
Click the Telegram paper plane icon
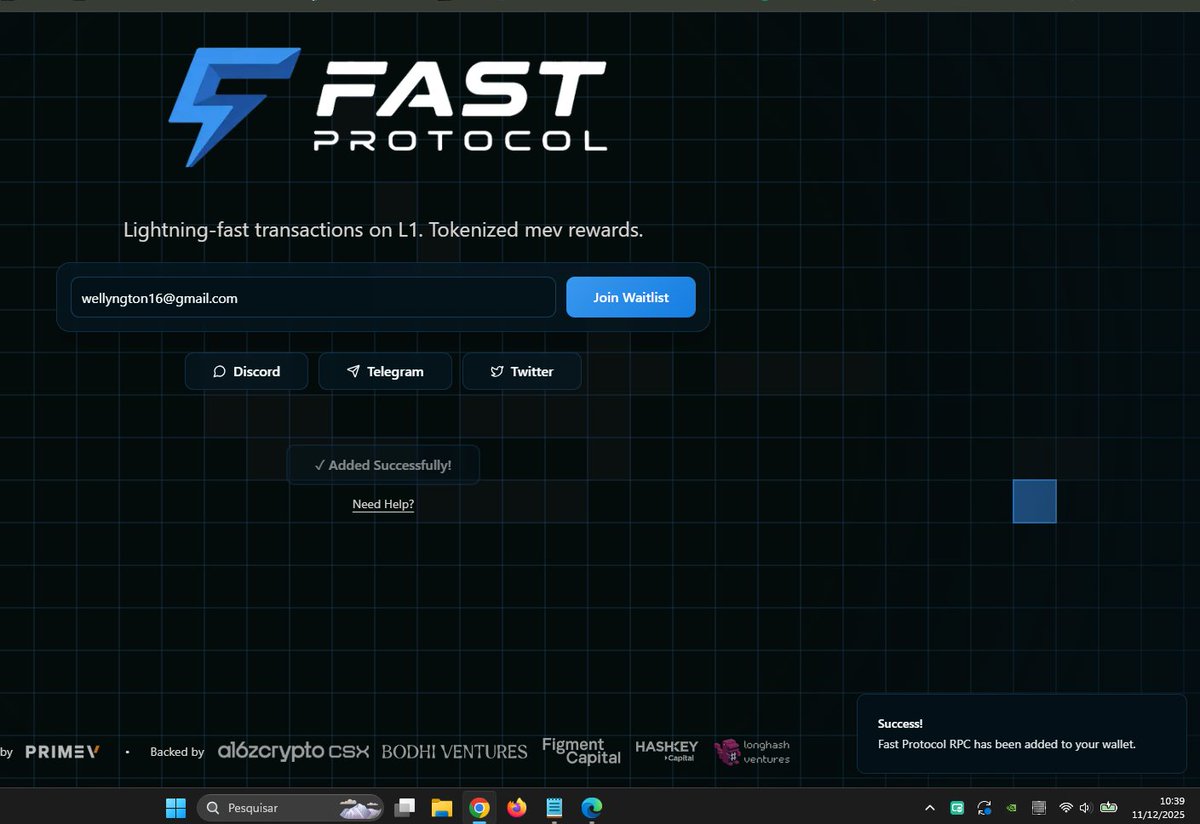click(x=353, y=371)
